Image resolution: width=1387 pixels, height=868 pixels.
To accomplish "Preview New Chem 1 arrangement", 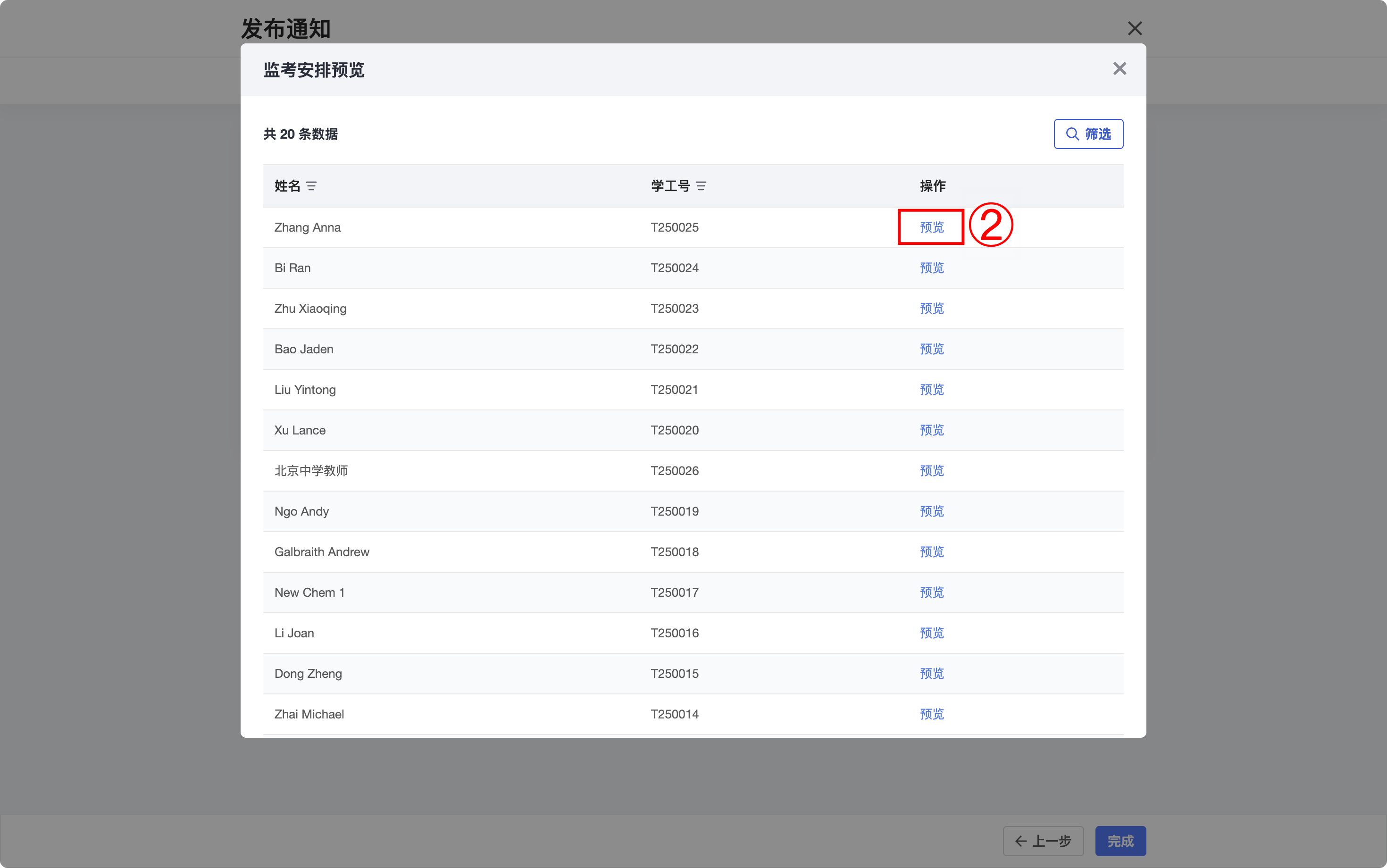I will coord(931,593).
